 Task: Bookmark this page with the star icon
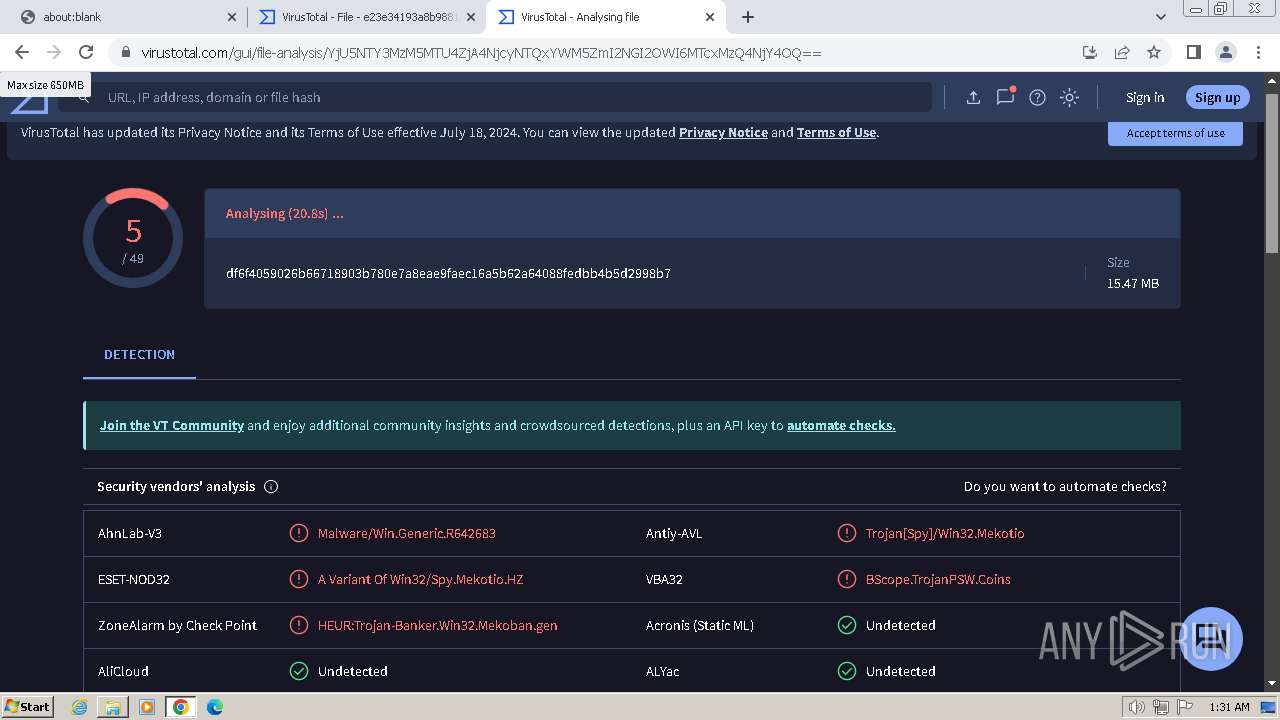click(1154, 52)
